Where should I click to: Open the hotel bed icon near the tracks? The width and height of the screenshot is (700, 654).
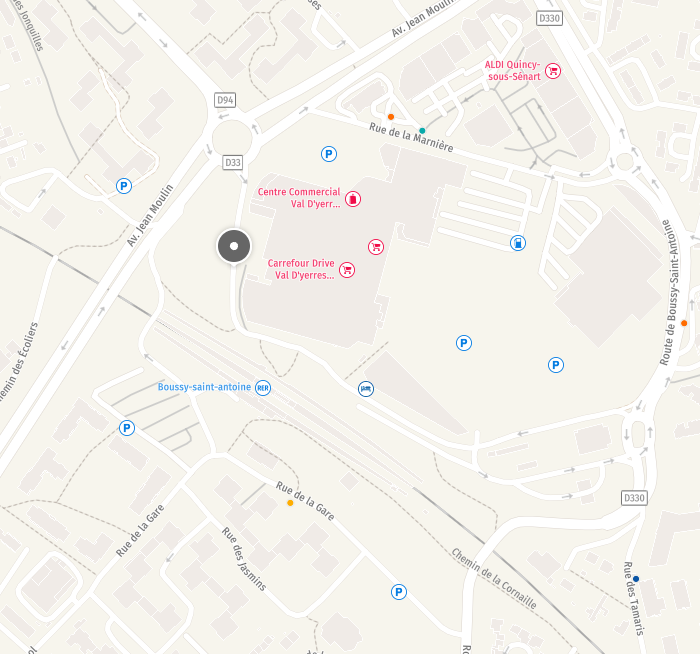pyautogui.click(x=366, y=389)
